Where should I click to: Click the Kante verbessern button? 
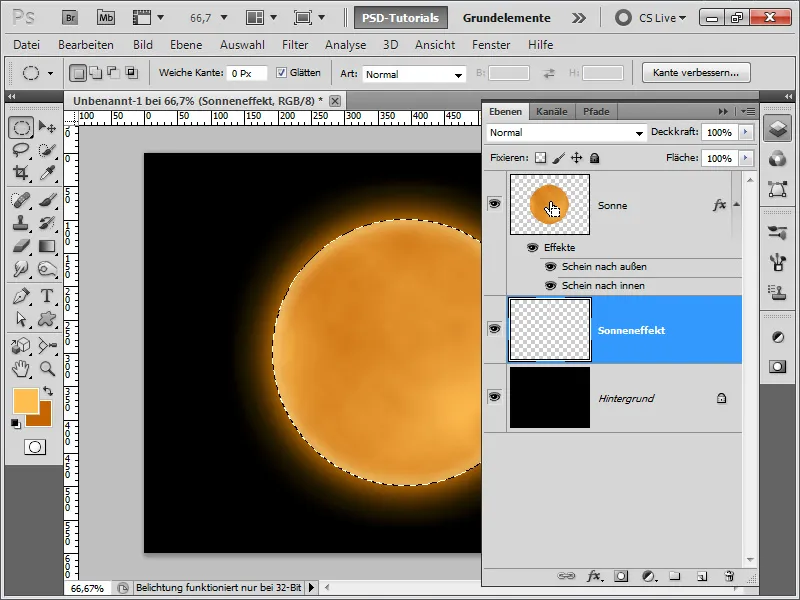[696, 72]
